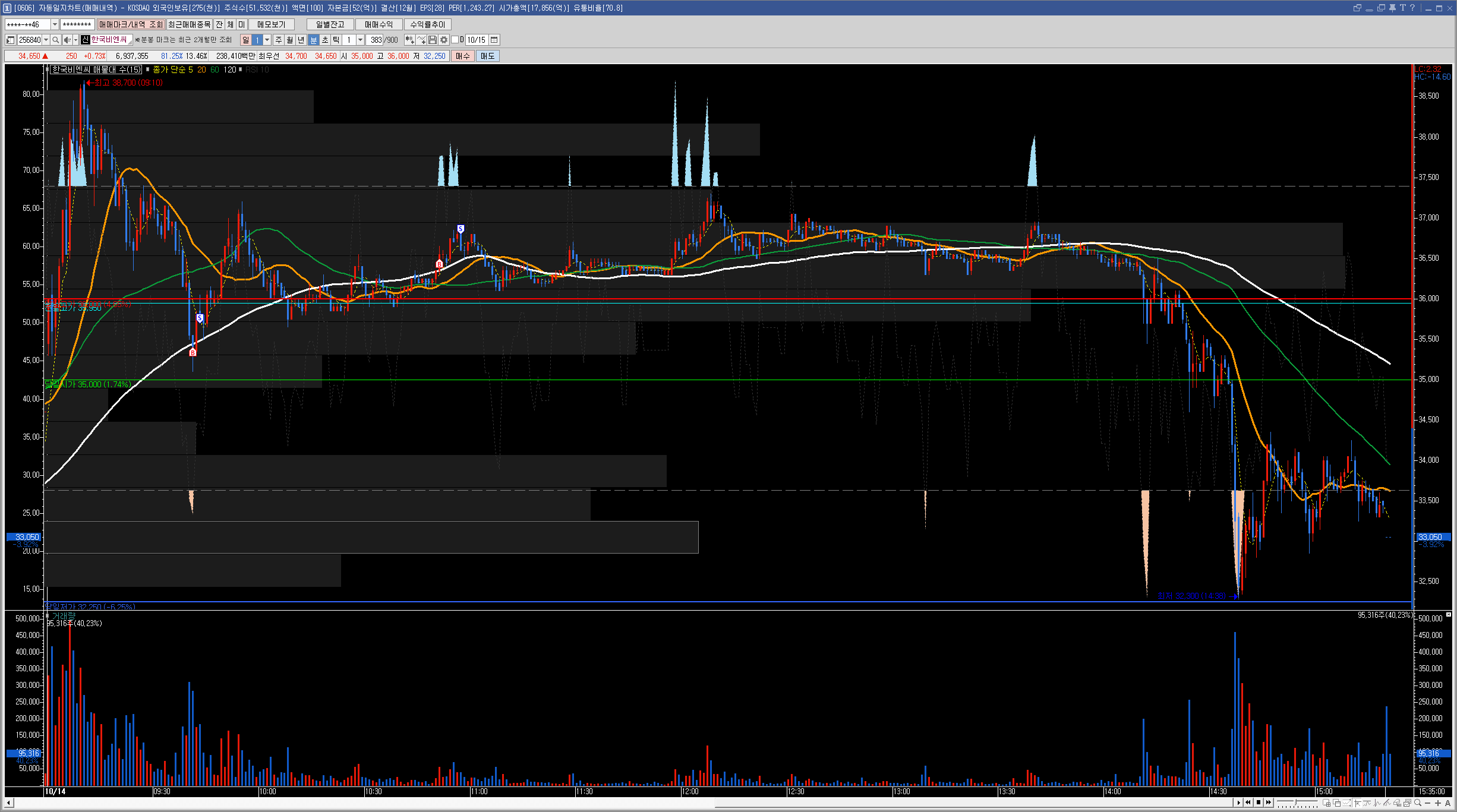Click the stop playback square icon

point(1259,802)
